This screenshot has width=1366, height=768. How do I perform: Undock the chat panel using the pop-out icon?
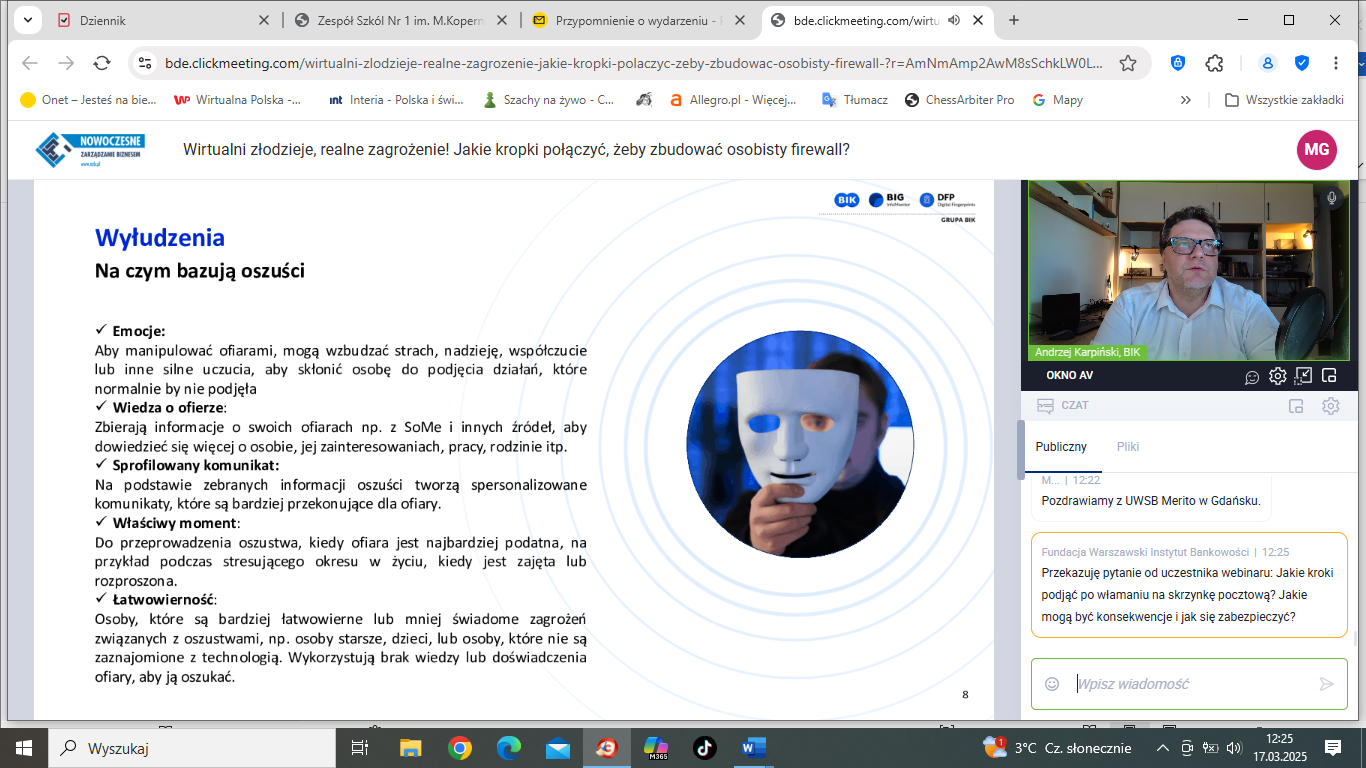(x=1296, y=406)
